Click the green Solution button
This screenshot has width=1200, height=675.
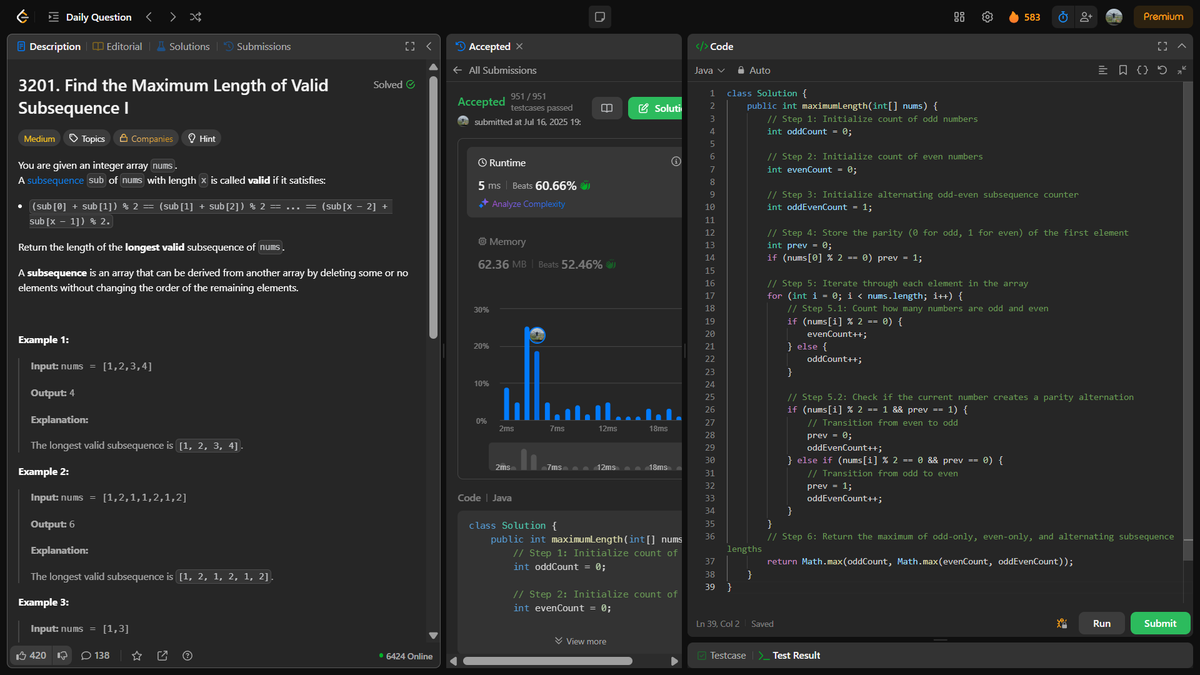click(x=655, y=107)
